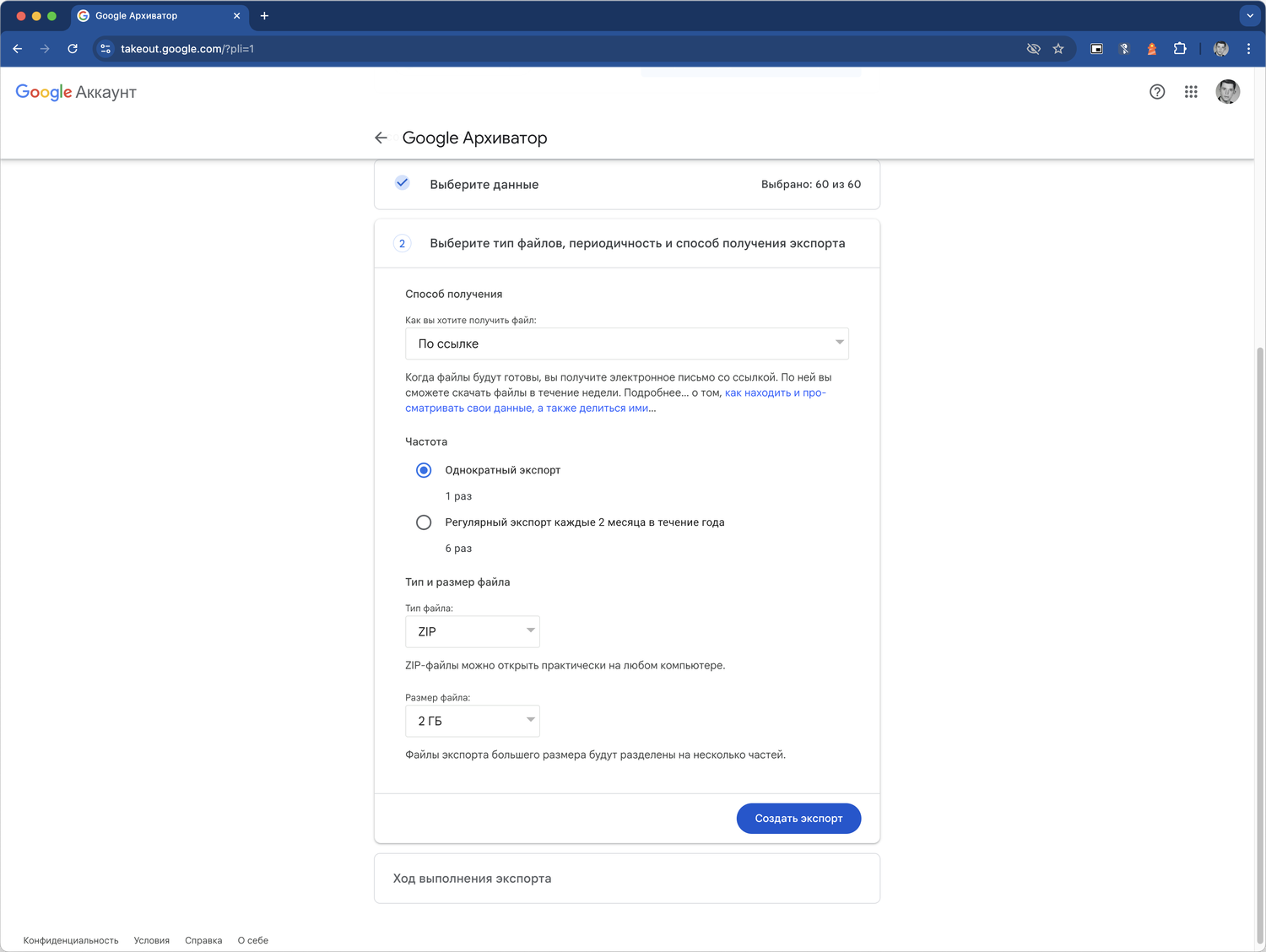Screen dimensions: 1266x952
Task: Click the crossed-out key extension icon
Action: click(x=1124, y=49)
